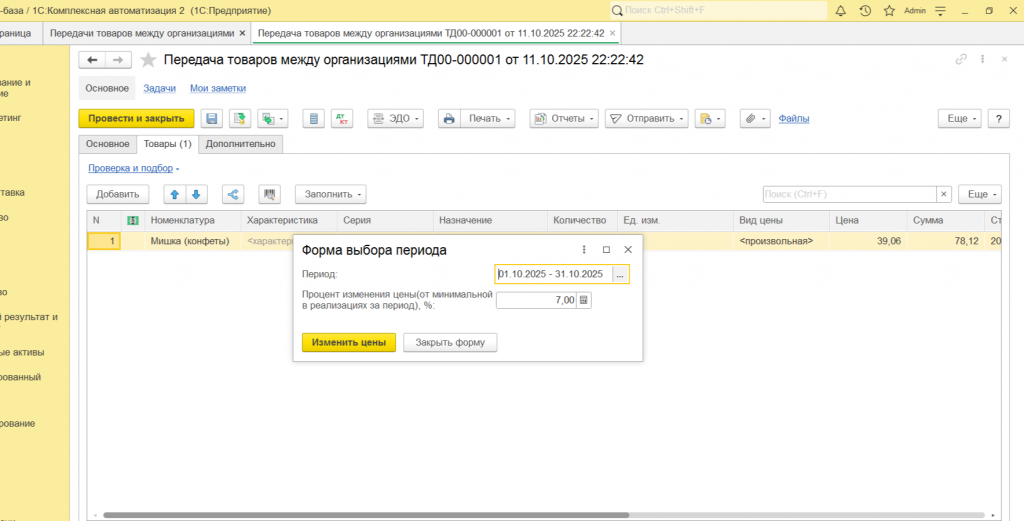Open the service settings menu icon next to Admin

coord(940,10)
